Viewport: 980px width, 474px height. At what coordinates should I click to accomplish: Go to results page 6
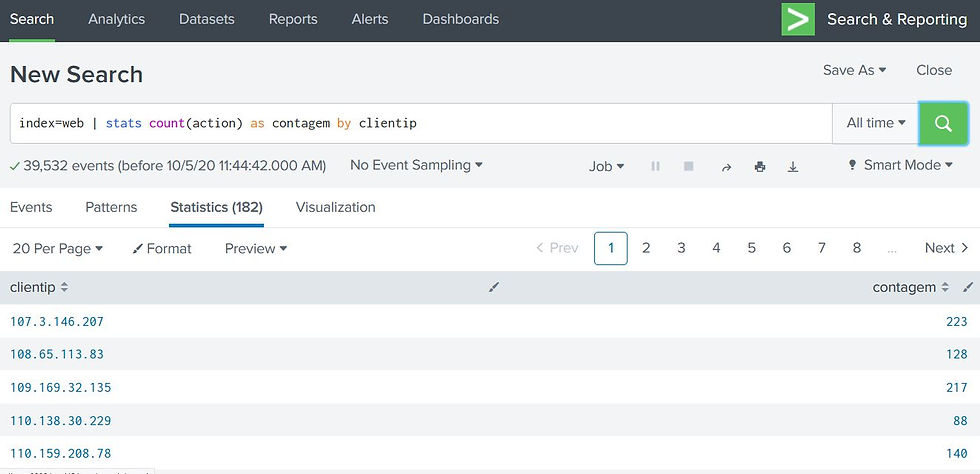(786, 248)
